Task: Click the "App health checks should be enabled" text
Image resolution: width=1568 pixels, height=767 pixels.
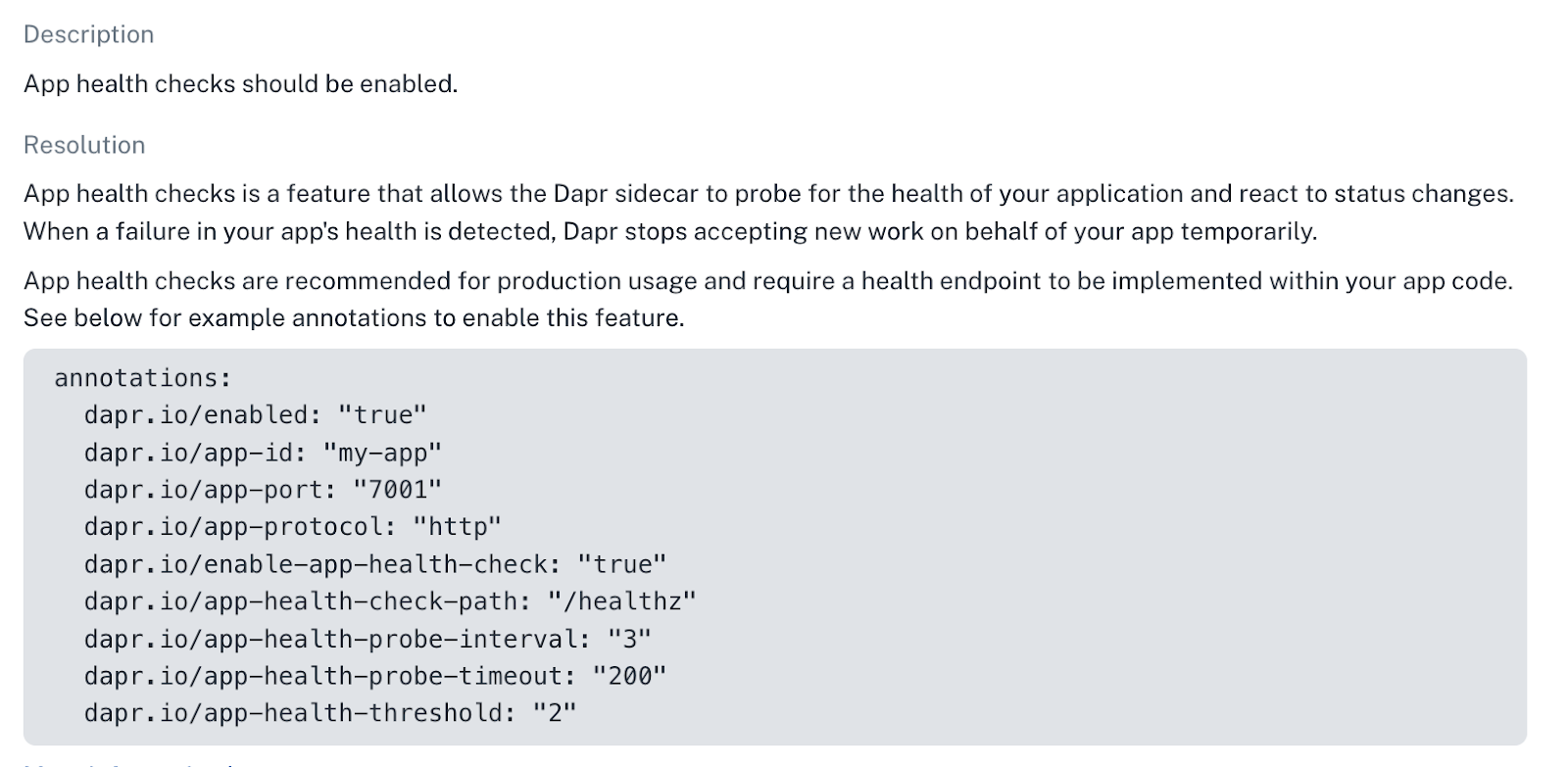Action: point(240,84)
